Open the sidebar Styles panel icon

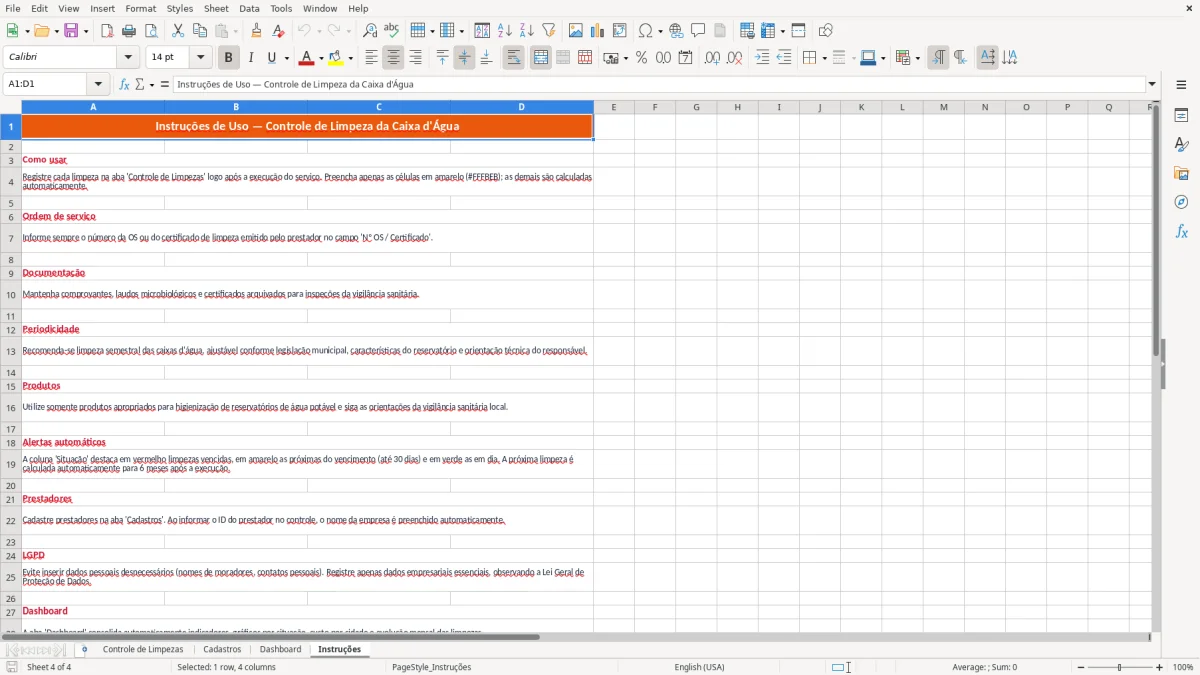click(x=1181, y=144)
